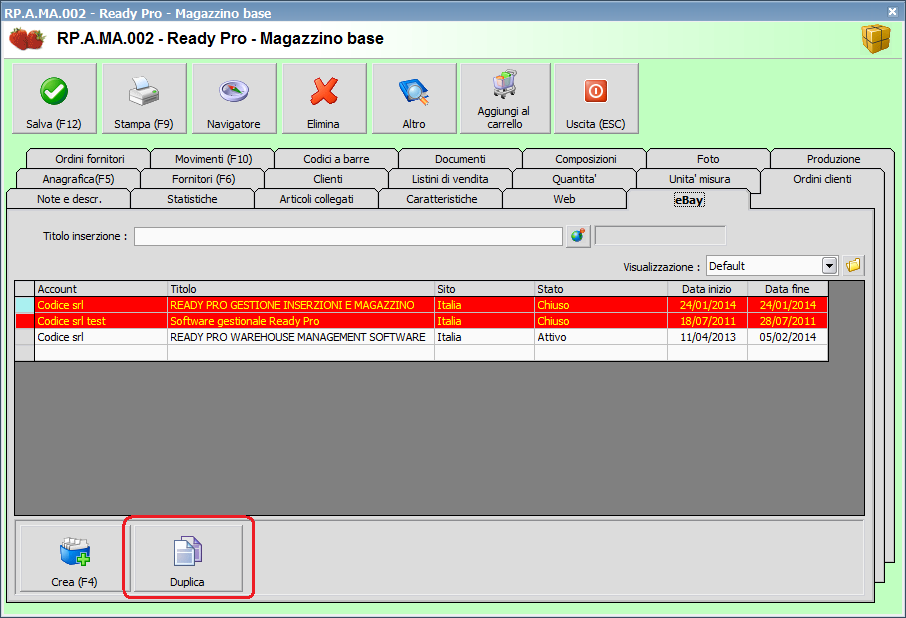The width and height of the screenshot is (906, 618).
Task: Click the red X Elimina button
Action: coord(324,99)
